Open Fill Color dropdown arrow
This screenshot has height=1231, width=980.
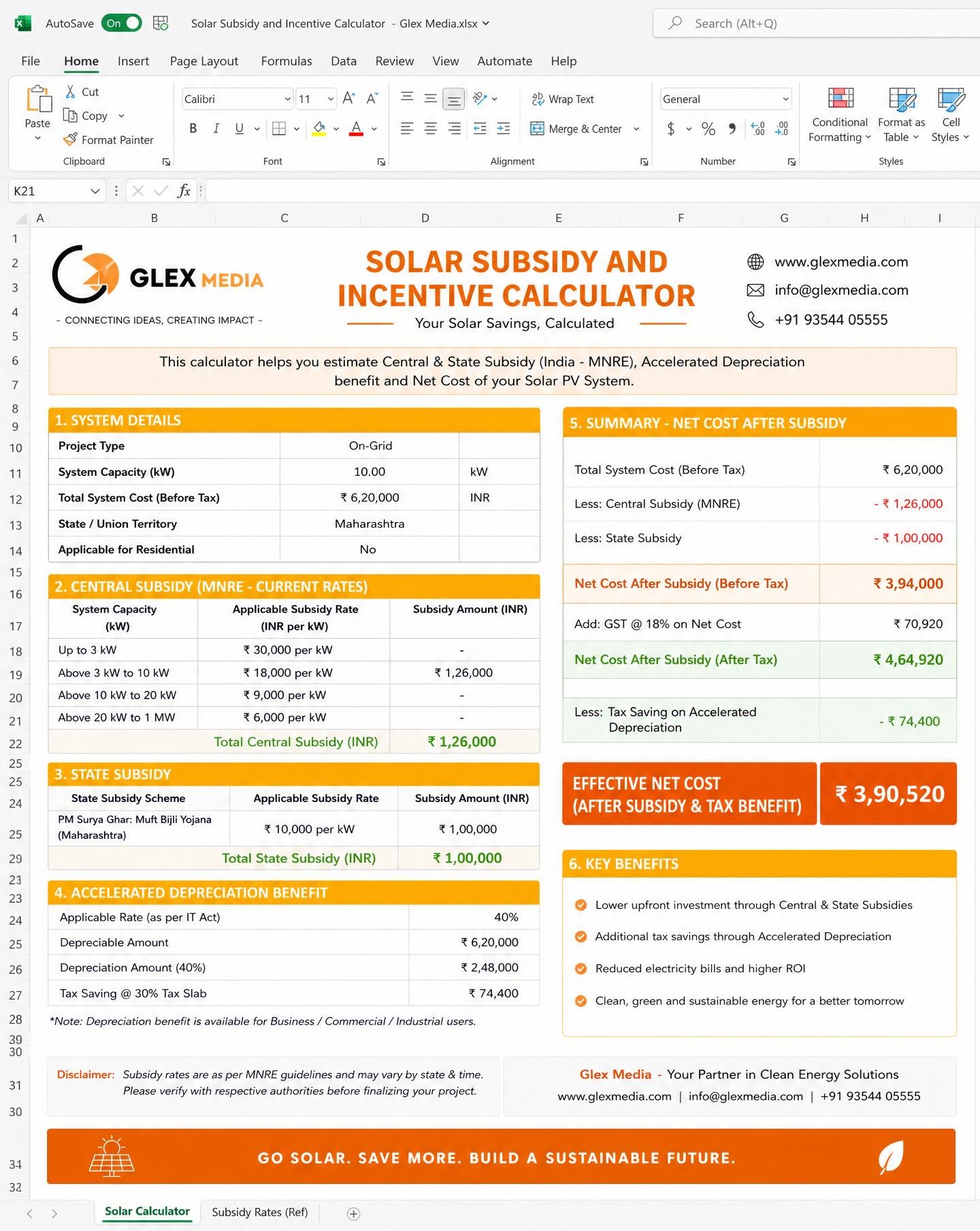point(336,129)
